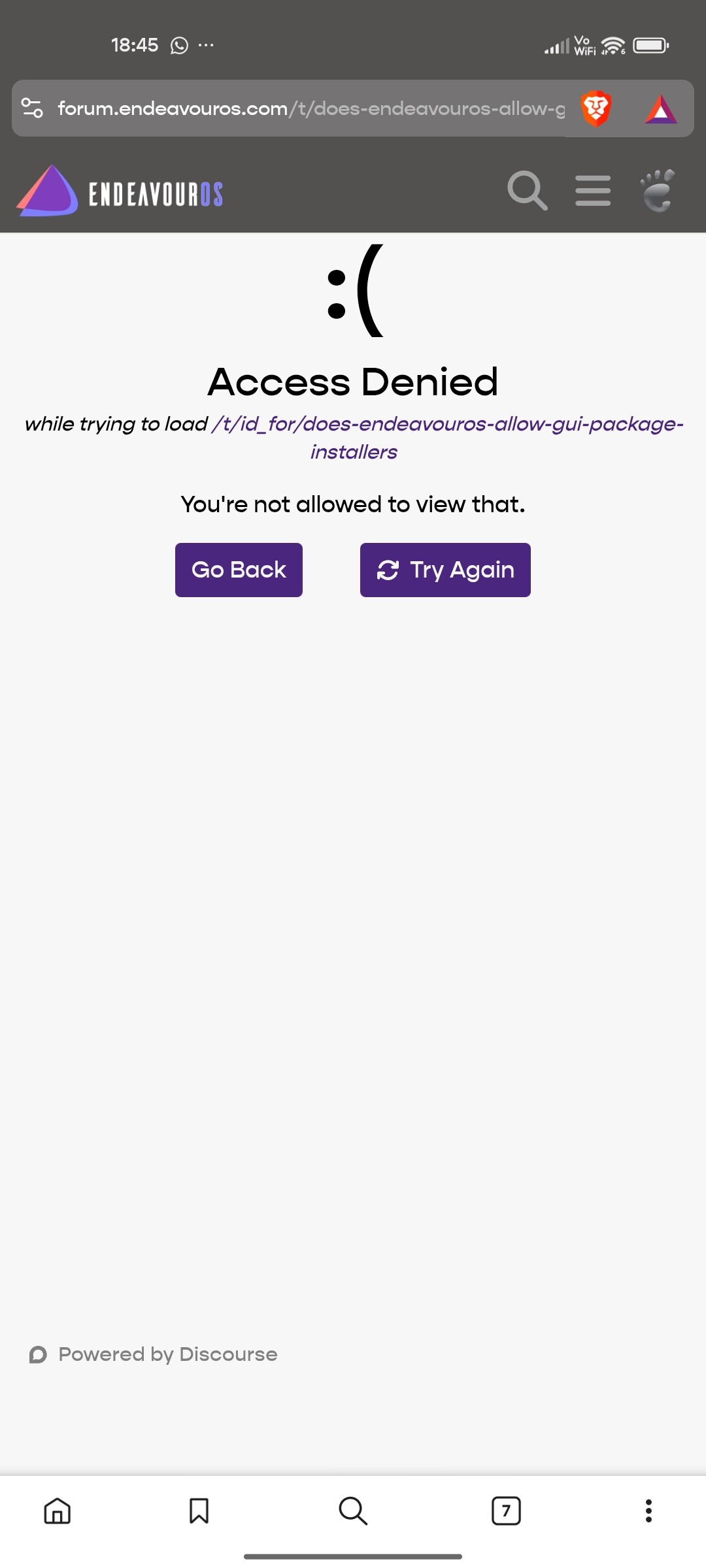Open site settings icon in address bar

click(32, 108)
